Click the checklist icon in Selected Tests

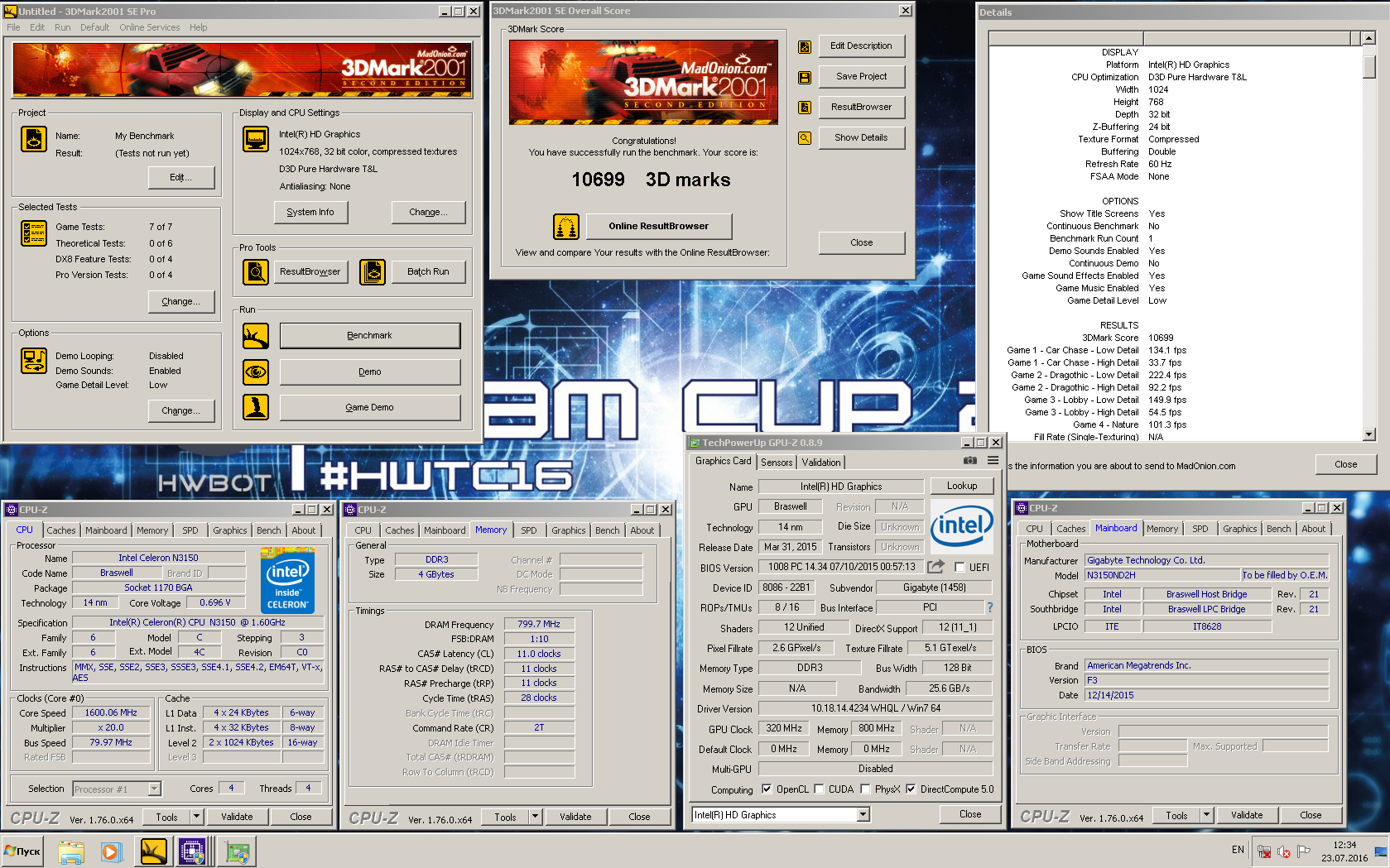pos(34,233)
